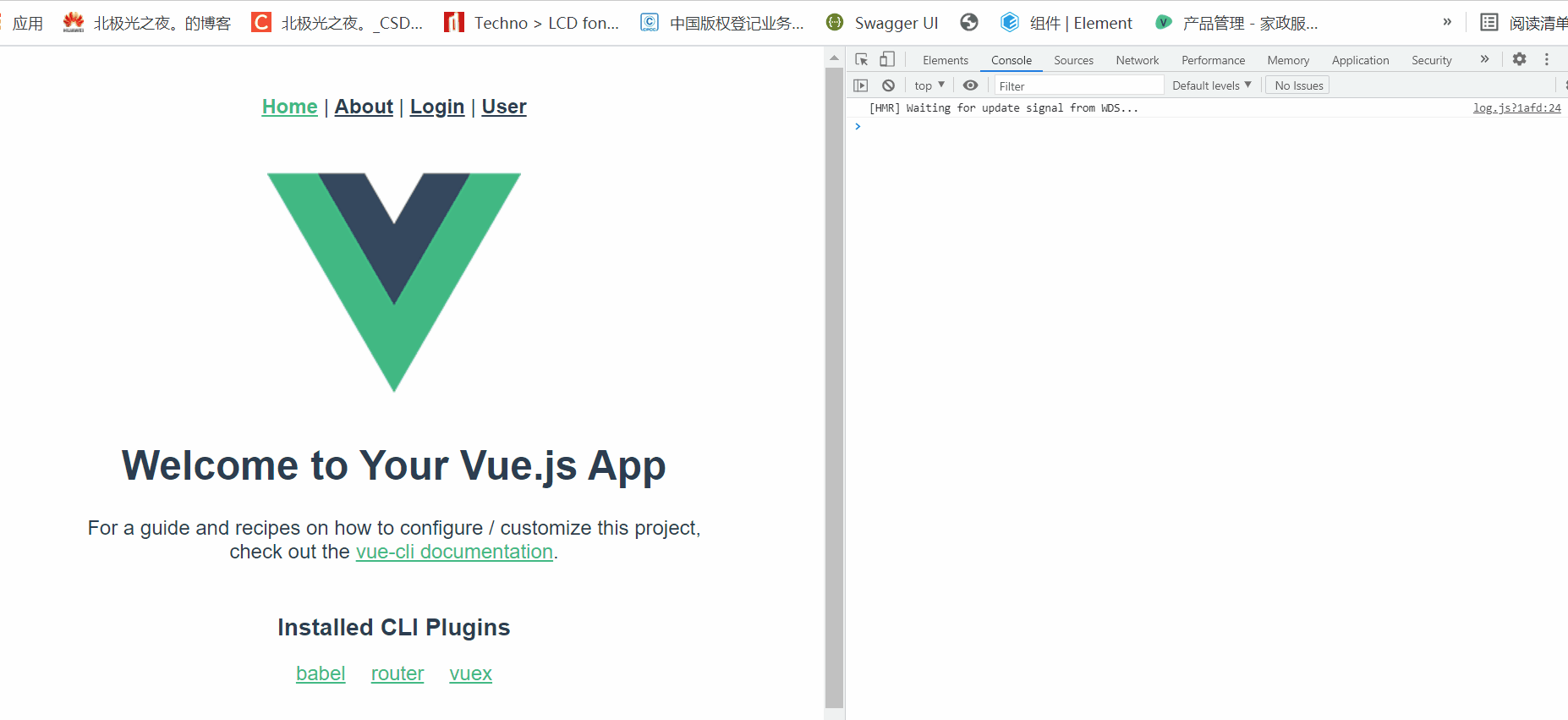1568x720 pixels.
Task: Toggle the live expression eye icon
Action: (971, 85)
